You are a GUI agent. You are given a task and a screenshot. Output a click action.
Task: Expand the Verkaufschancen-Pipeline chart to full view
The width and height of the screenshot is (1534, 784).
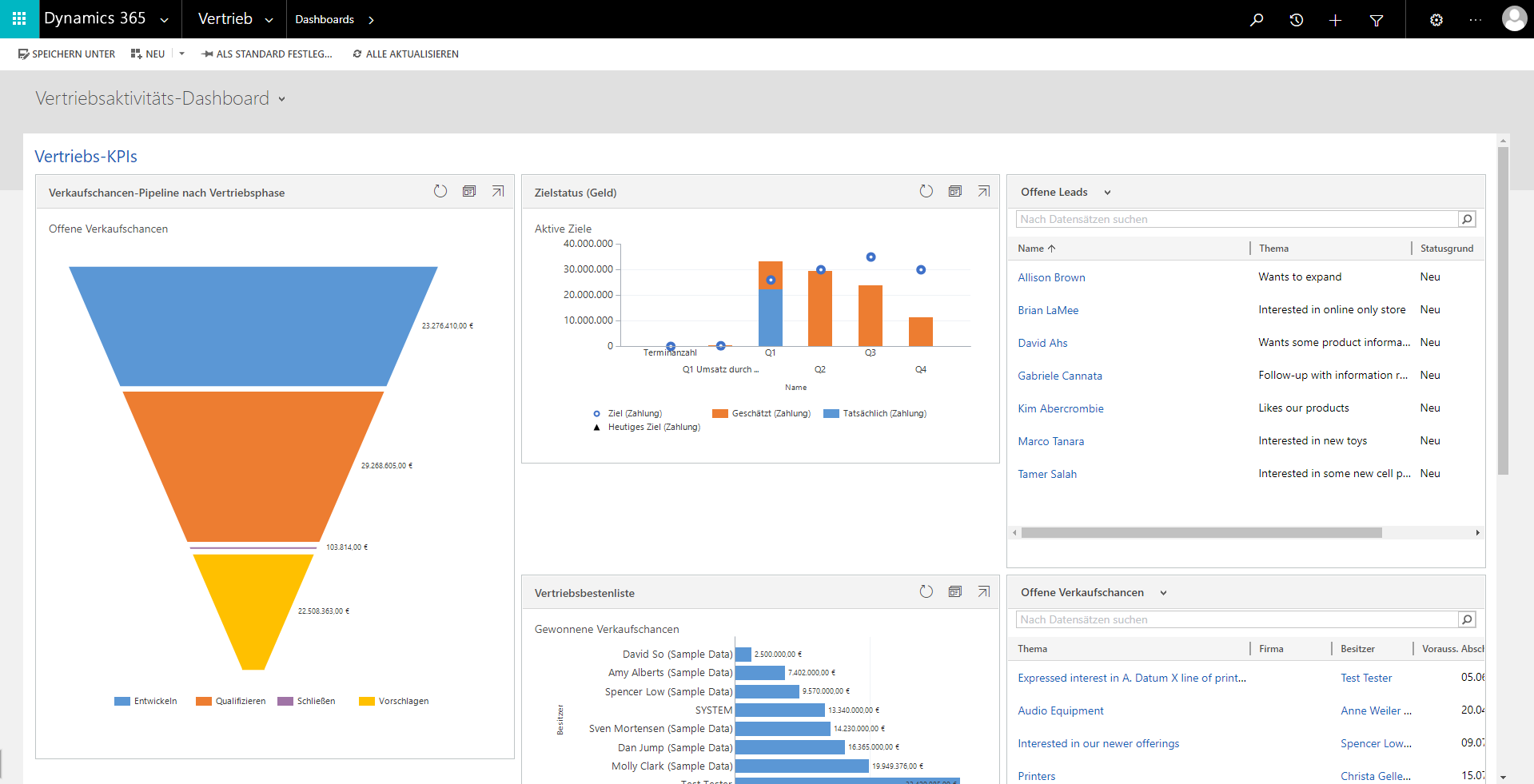pos(498,191)
